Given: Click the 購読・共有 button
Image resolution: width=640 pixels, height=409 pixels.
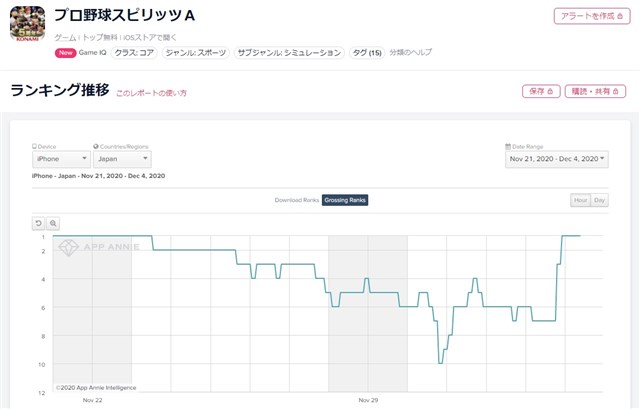Looking at the screenshot, I should (x=595, y=91).
